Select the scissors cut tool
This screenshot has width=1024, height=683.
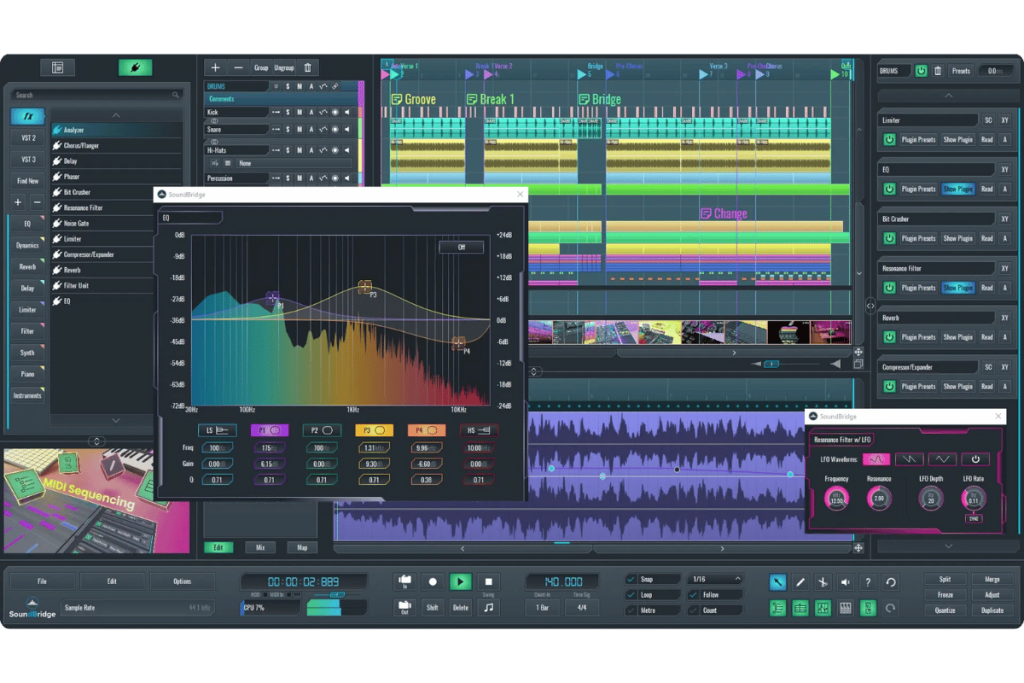pyautogui.click(x=823, y=582)
